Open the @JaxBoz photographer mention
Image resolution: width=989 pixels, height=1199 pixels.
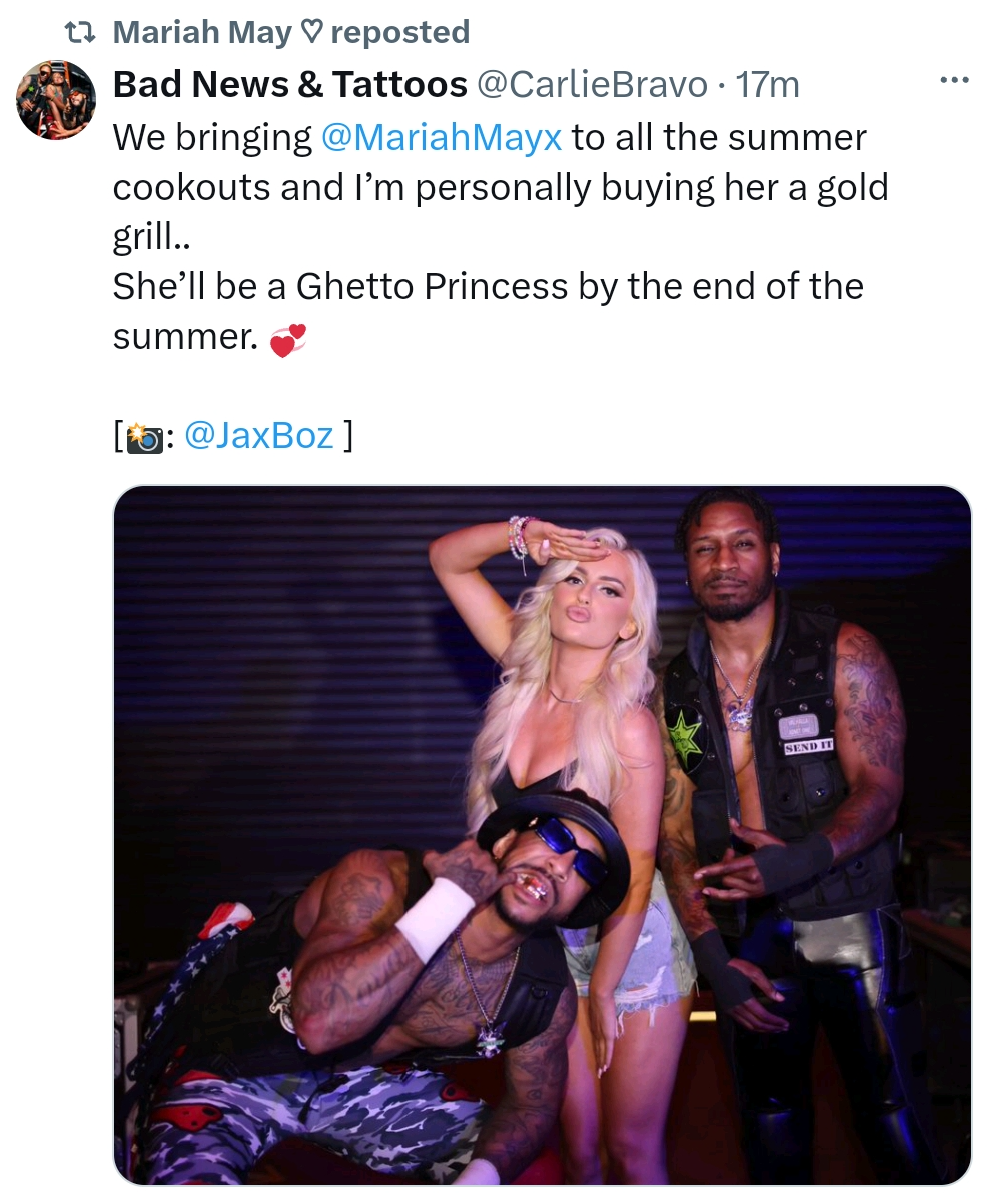coord(259,435)
